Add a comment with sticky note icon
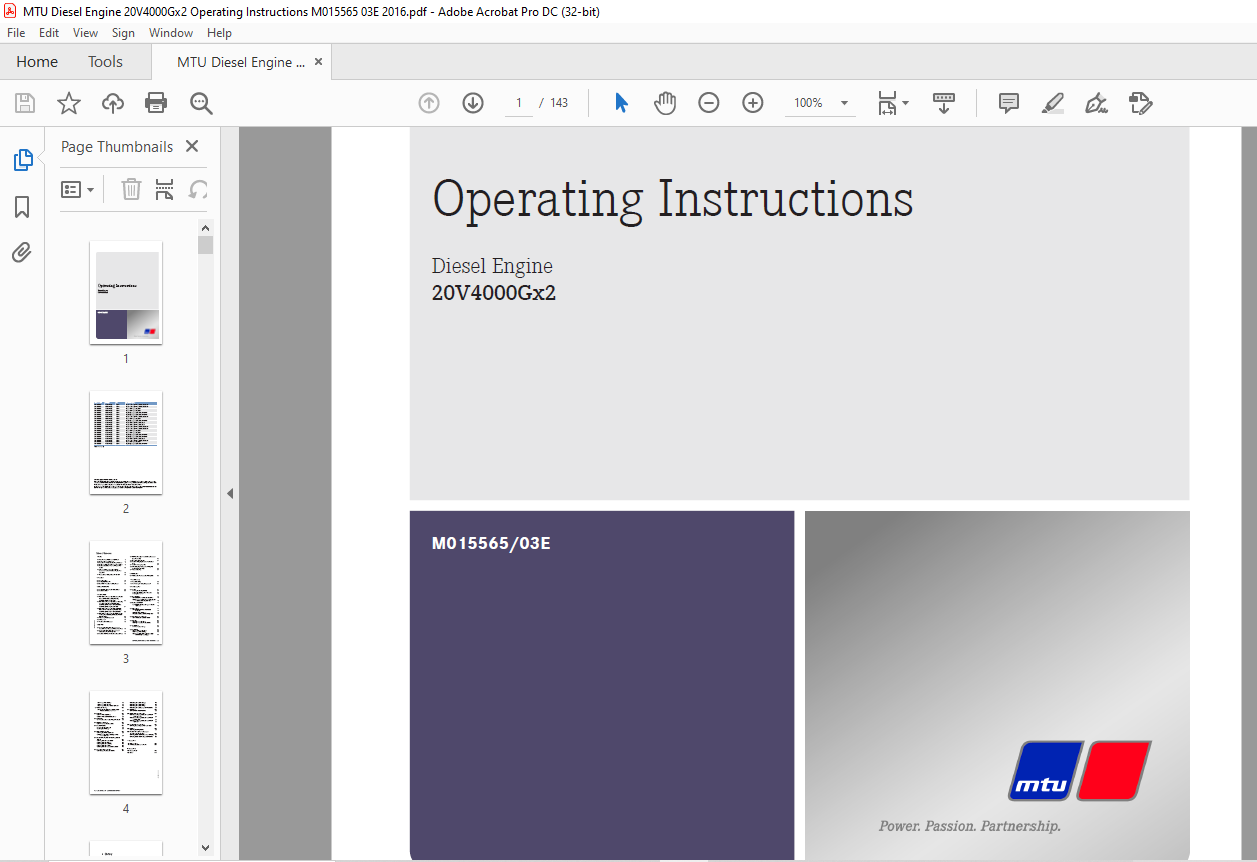This screenshot has width=1257, height=862. [1009, 103]
